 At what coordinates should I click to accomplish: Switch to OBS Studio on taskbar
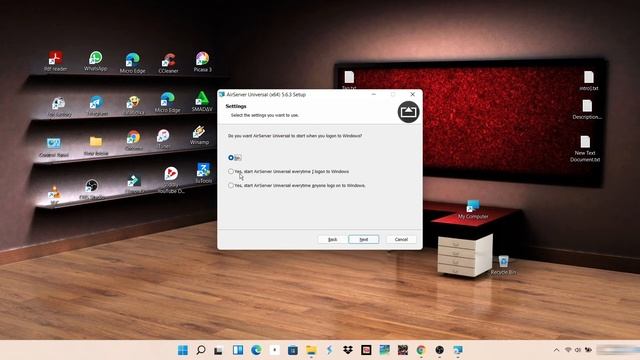tap(439, 350)
